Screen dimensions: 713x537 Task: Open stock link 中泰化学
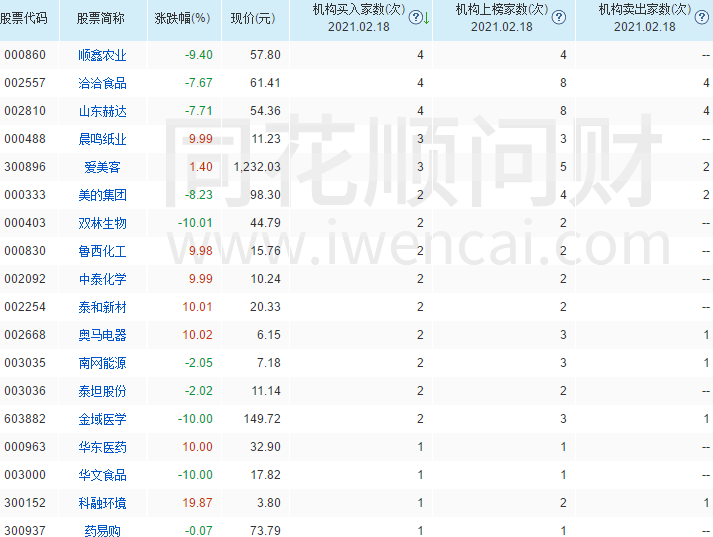tap(102, 279)
